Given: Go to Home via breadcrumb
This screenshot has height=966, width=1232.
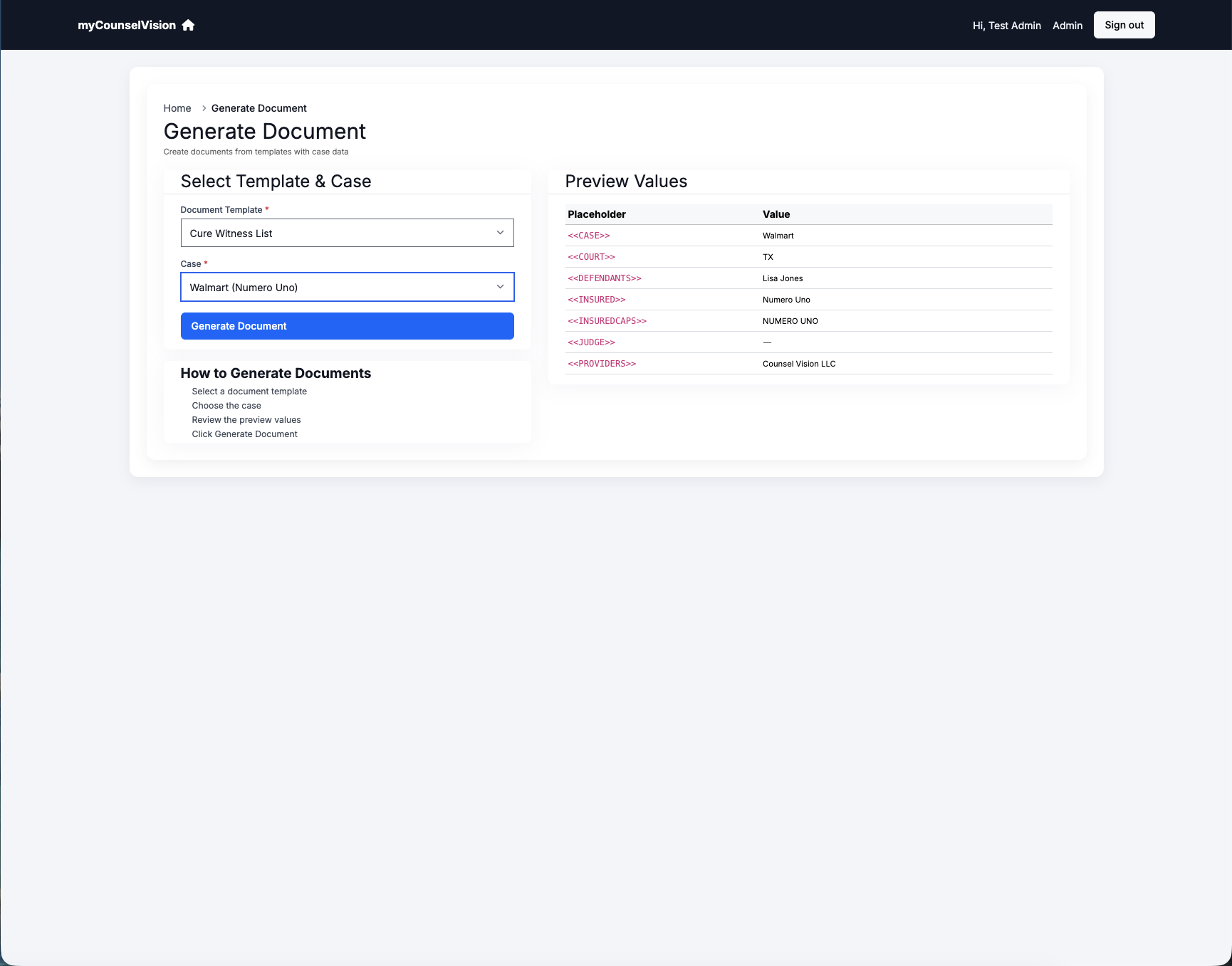Looking at the screenshot, I should tap(177, 108).
